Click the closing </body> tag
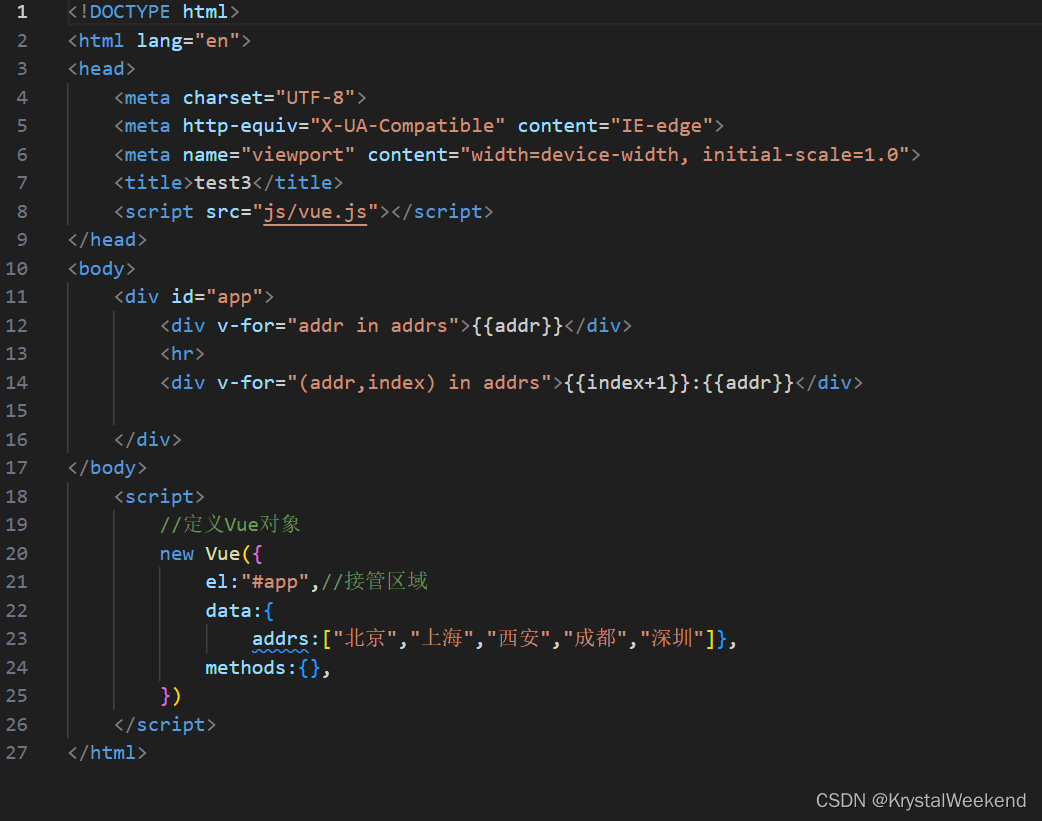Screen dimensions: 1042x821 107,468
